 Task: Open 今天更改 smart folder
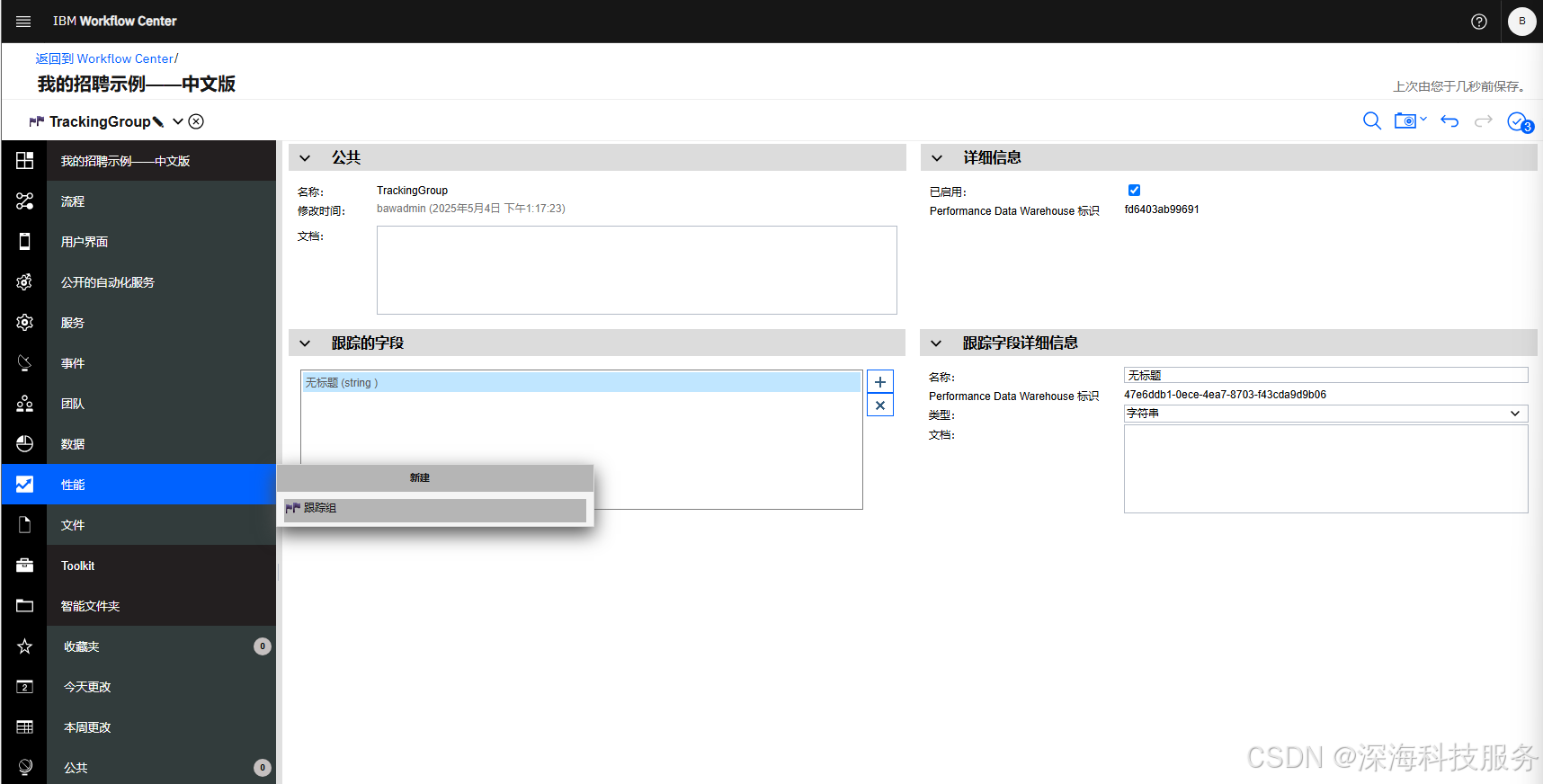[162, 687]
